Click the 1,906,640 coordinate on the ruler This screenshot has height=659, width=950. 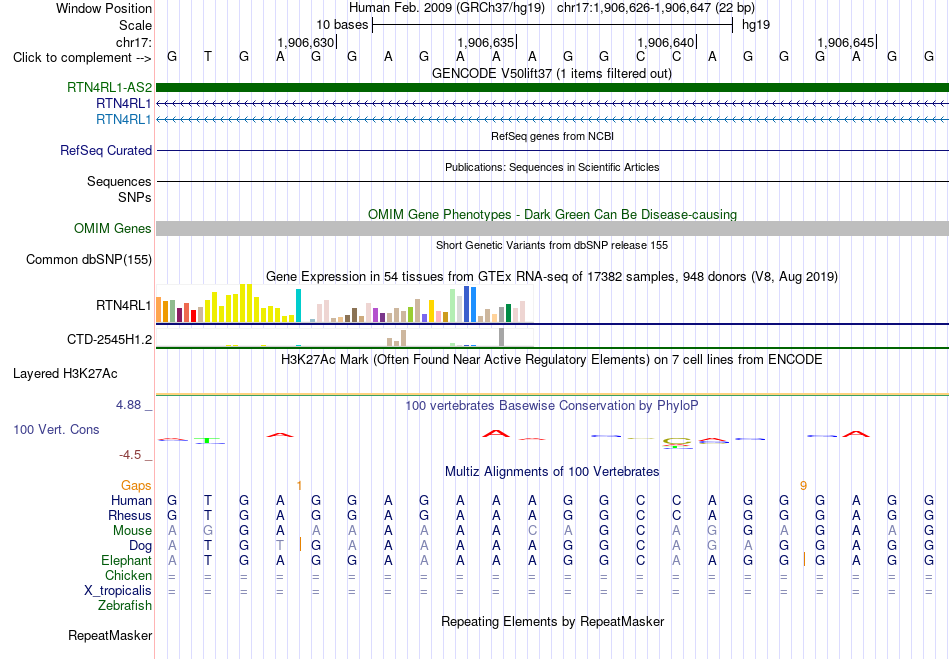[x=665, y=42]
